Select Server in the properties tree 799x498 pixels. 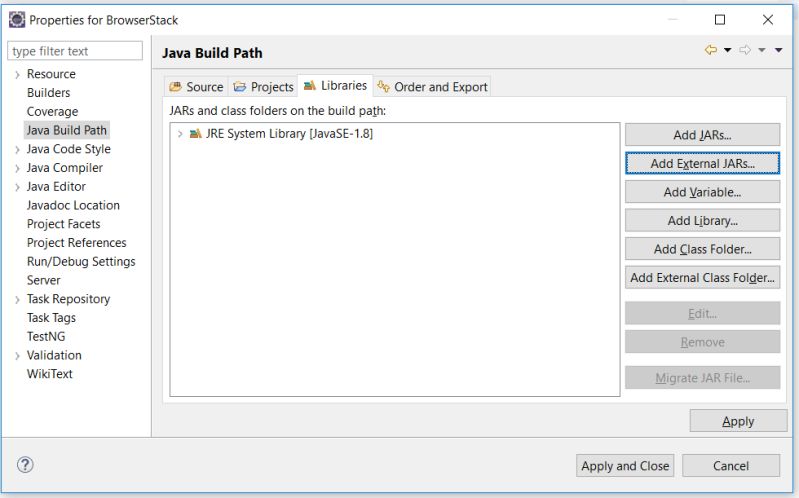43,280
